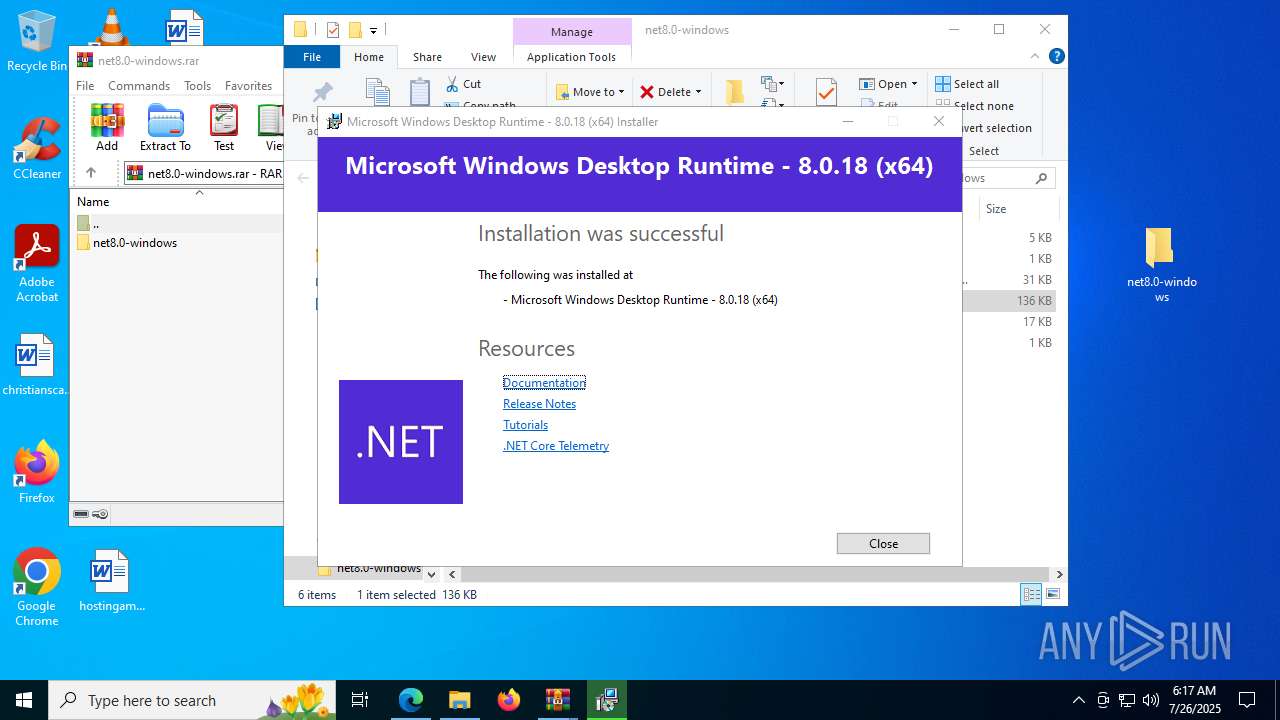1280x720 pixels.
Task: Open the Release Notes link
Action: click(x=539, y=404)
